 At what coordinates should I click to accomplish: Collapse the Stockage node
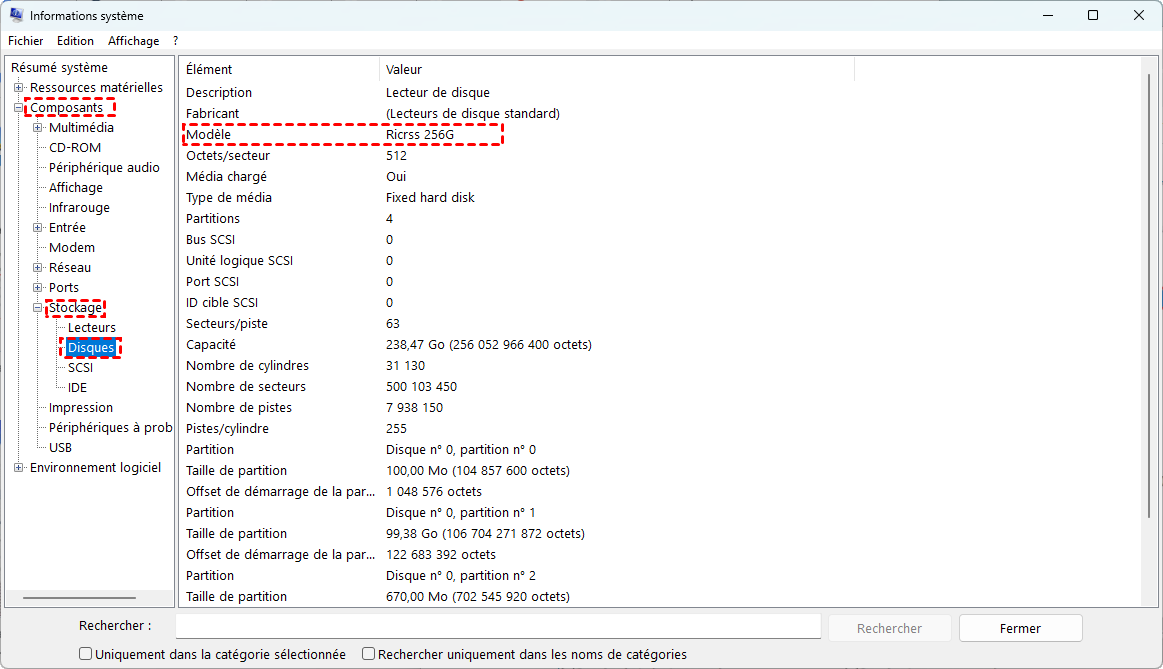(38, 308)
